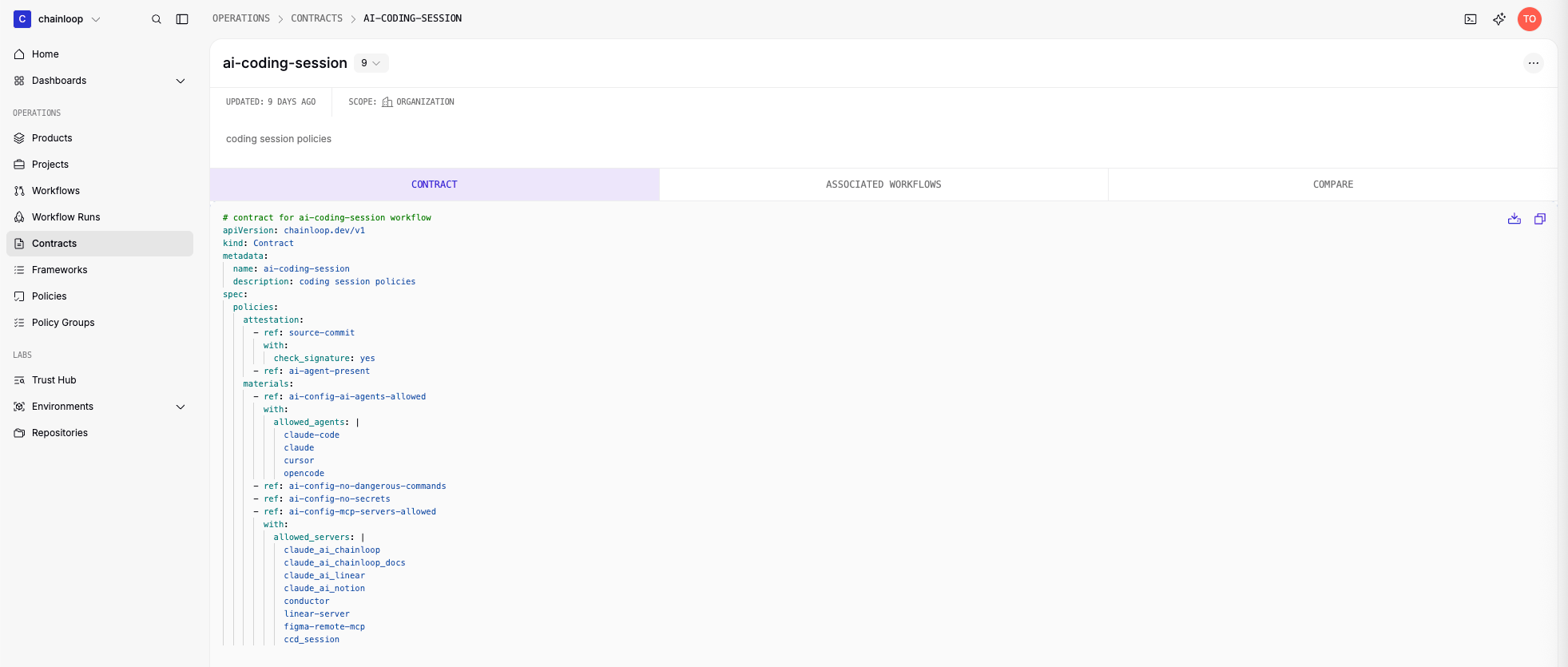Open Trust Hub in sidebar
Viewport: 1568px width, 667px height.
coord(100,380)
